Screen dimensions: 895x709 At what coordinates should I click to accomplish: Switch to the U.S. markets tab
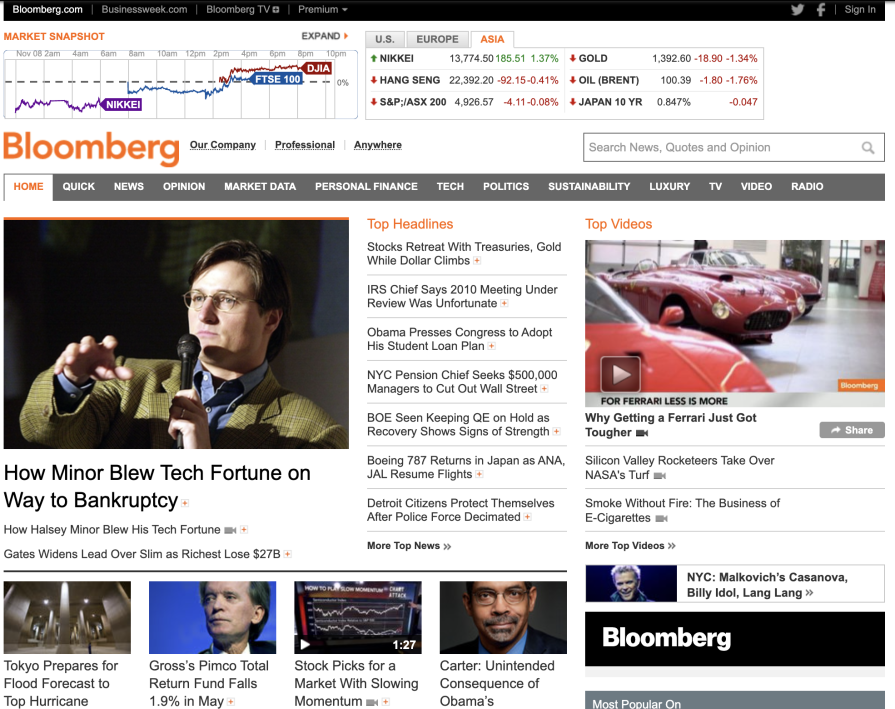pos(384,39)
